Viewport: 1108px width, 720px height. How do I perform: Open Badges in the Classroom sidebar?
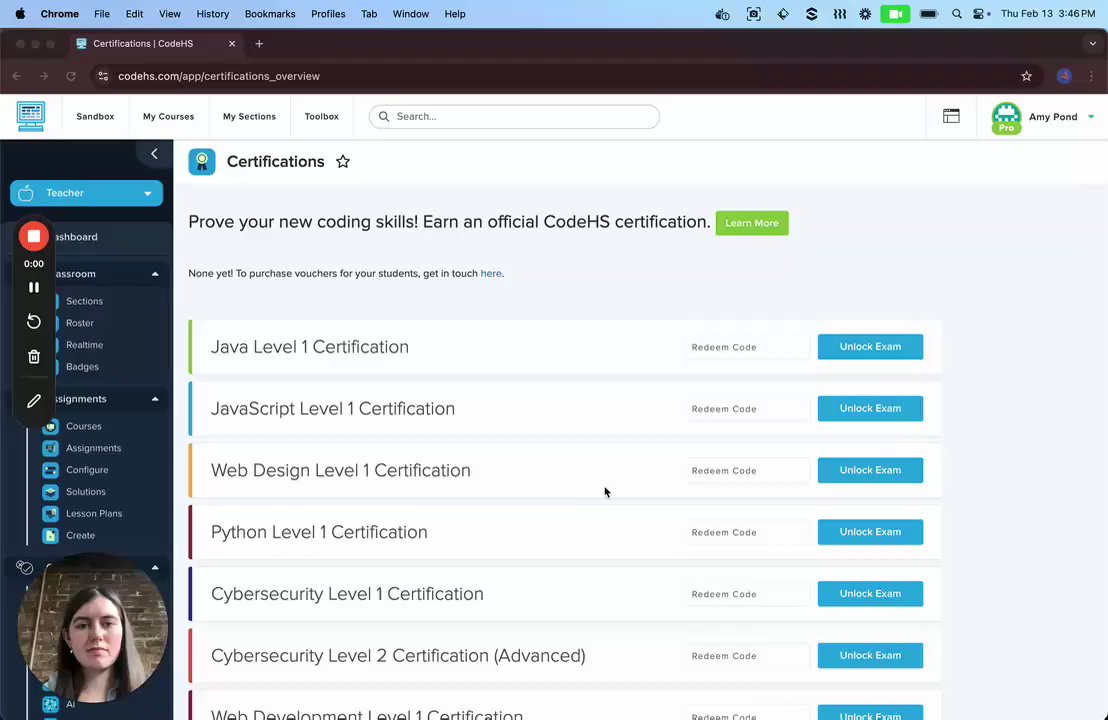(82, 367)
